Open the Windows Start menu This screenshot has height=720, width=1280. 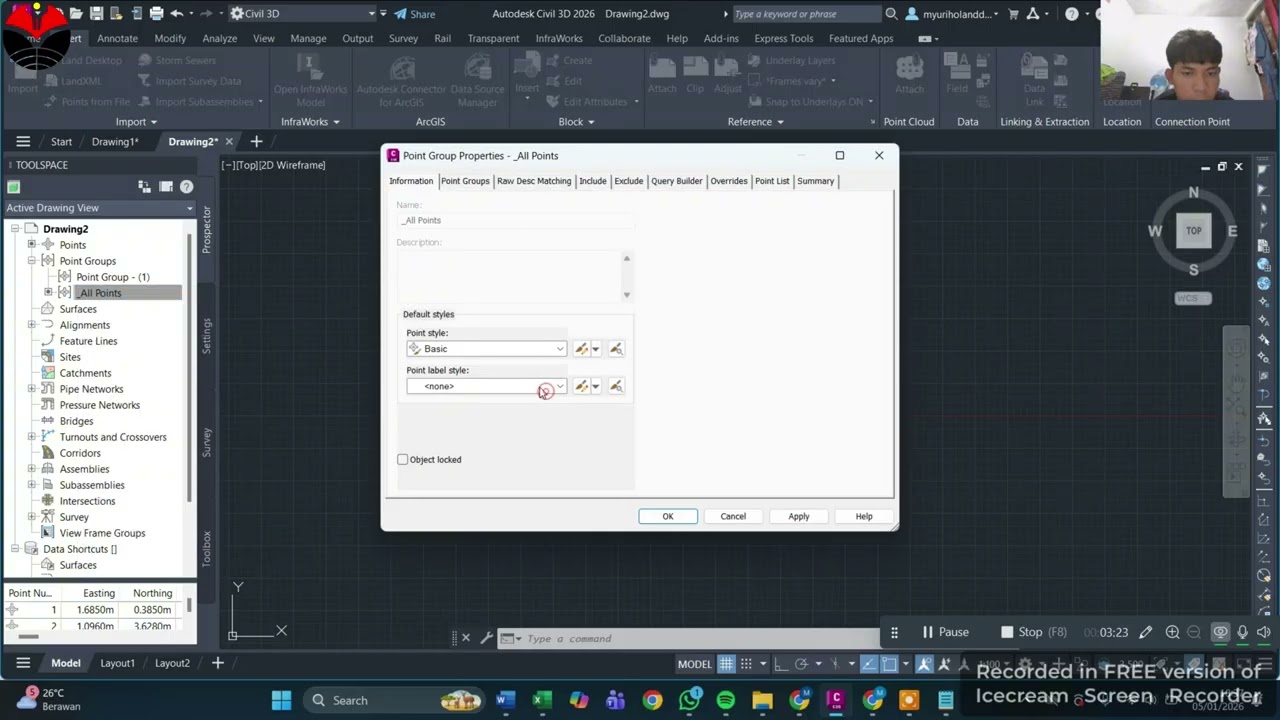(x=281, y=700)
